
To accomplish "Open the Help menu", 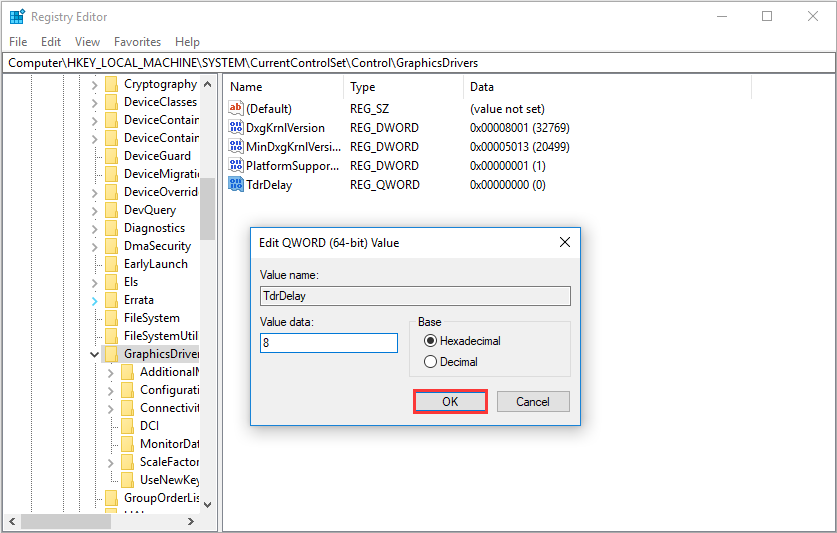I will [187, 42].
